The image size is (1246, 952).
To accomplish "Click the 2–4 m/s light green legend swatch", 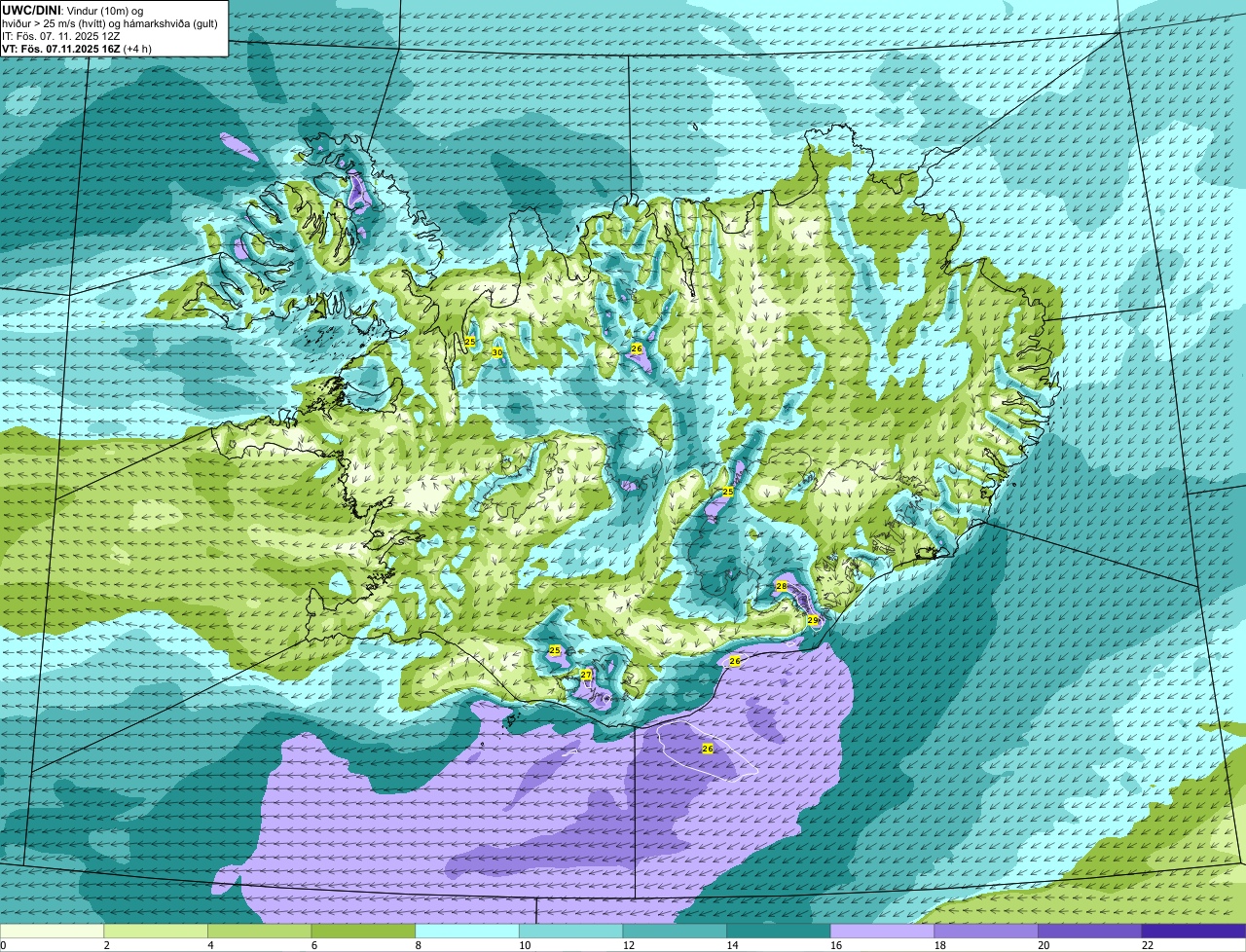I will [x=156, y=932].
